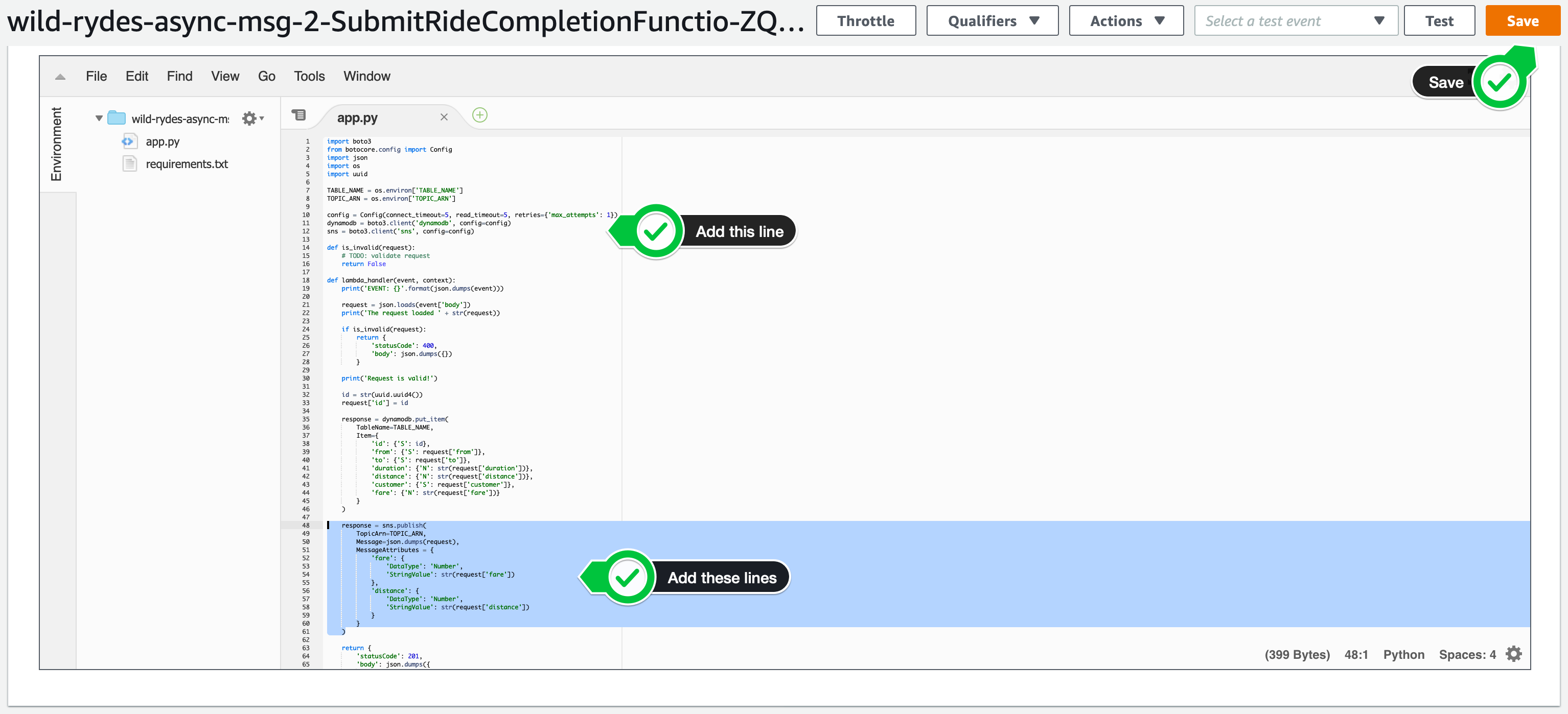This screenshot has height=714, width=1568.
Task: Click the 'response = sns.publish(' line
Action: pos(383,526)
